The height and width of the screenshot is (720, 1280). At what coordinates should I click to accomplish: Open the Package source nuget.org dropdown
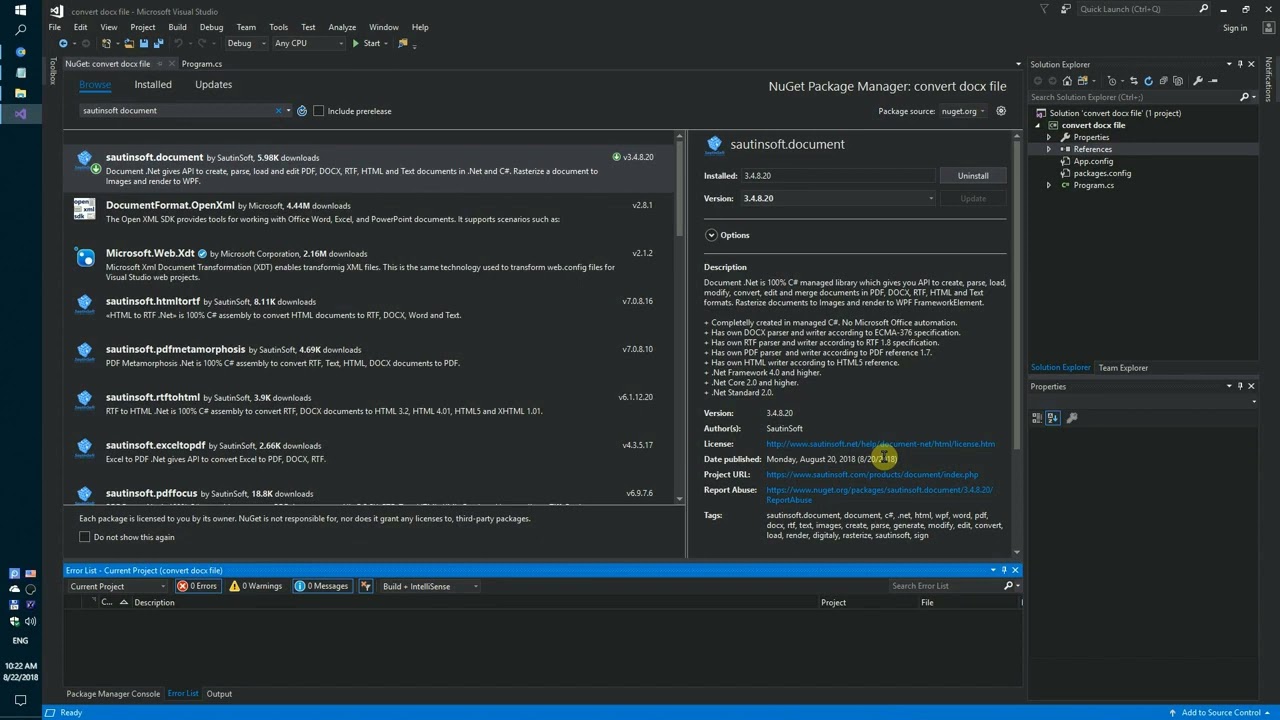964,111
